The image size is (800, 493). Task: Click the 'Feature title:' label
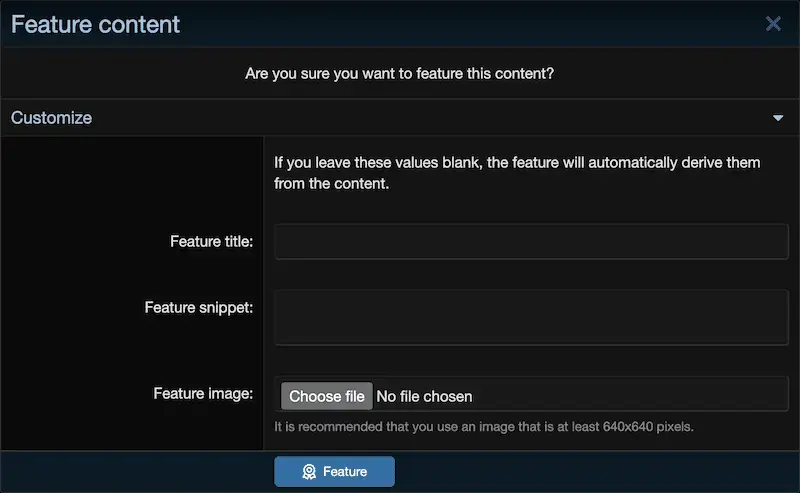[211, 241]
